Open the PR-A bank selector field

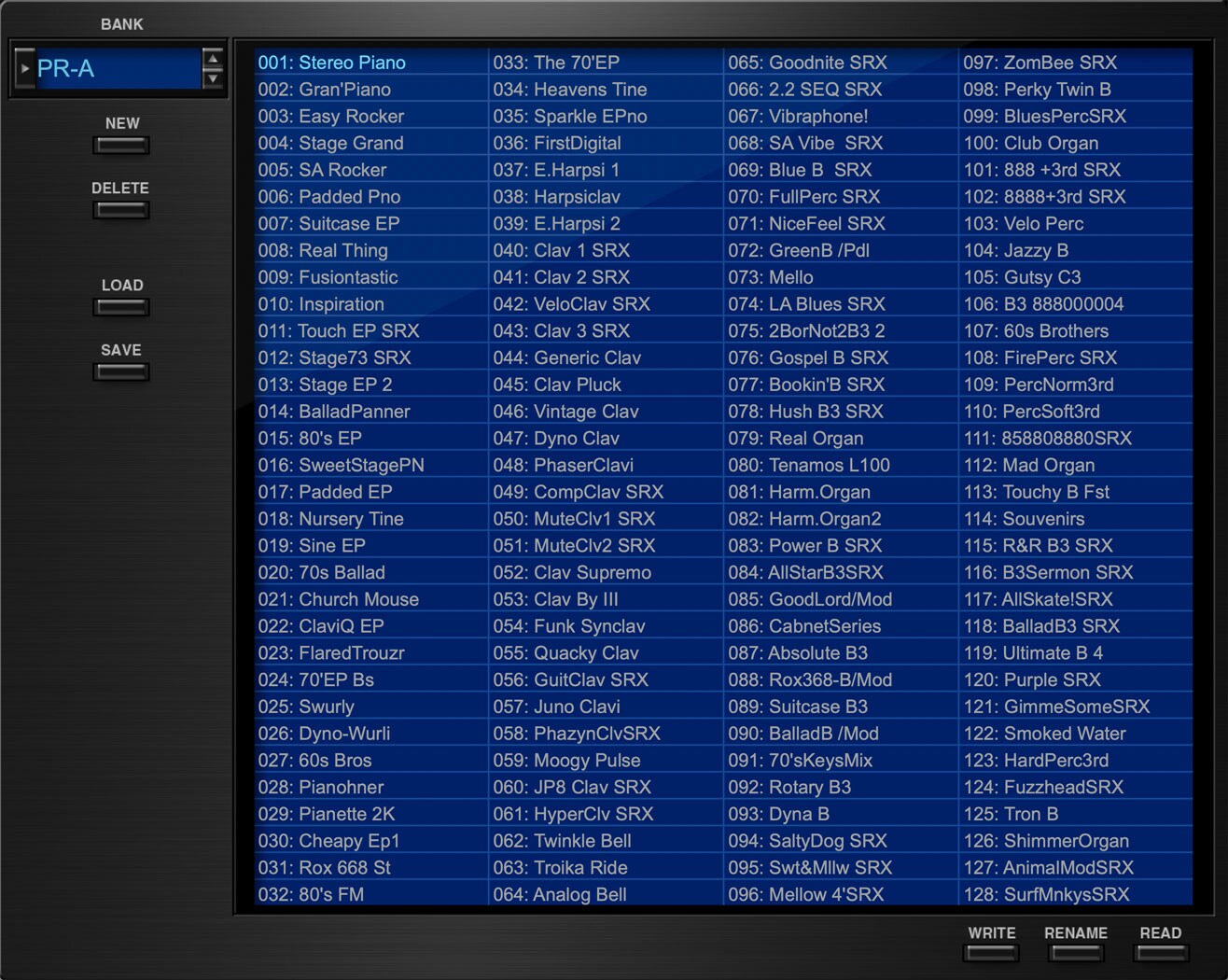[x=117, y=68]
